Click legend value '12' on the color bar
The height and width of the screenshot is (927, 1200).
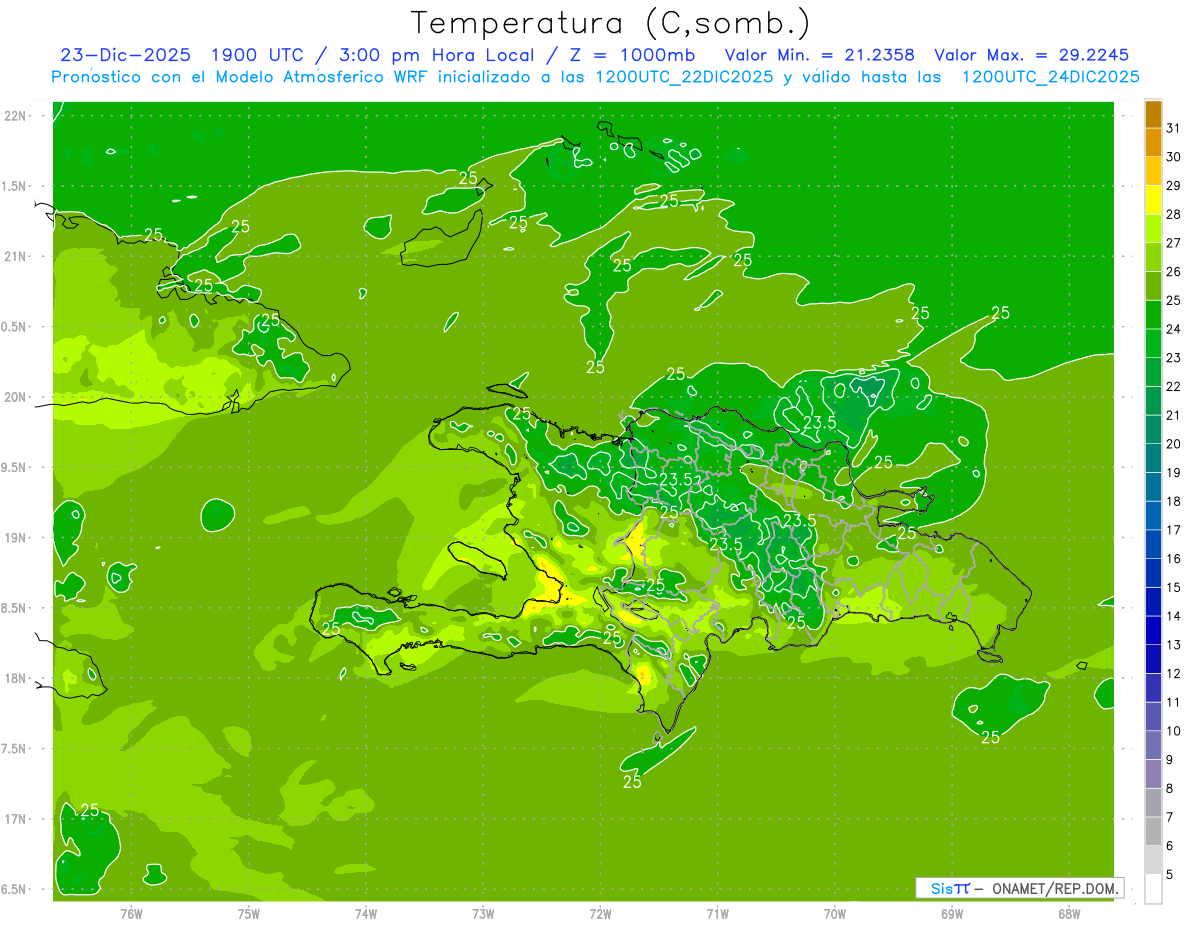1173,673
